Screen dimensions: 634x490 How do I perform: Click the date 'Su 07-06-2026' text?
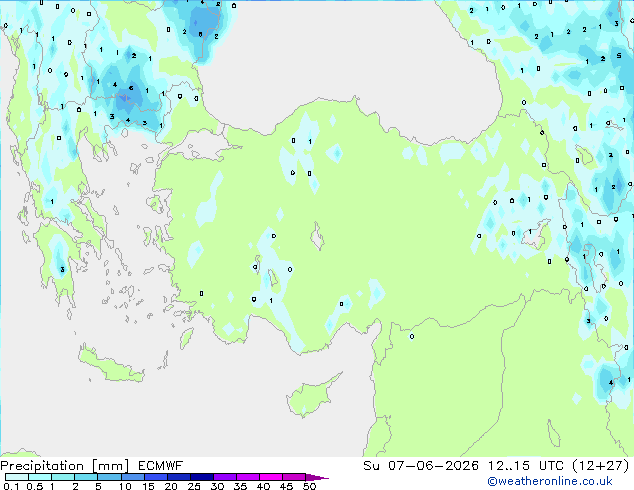click(421, 466)
